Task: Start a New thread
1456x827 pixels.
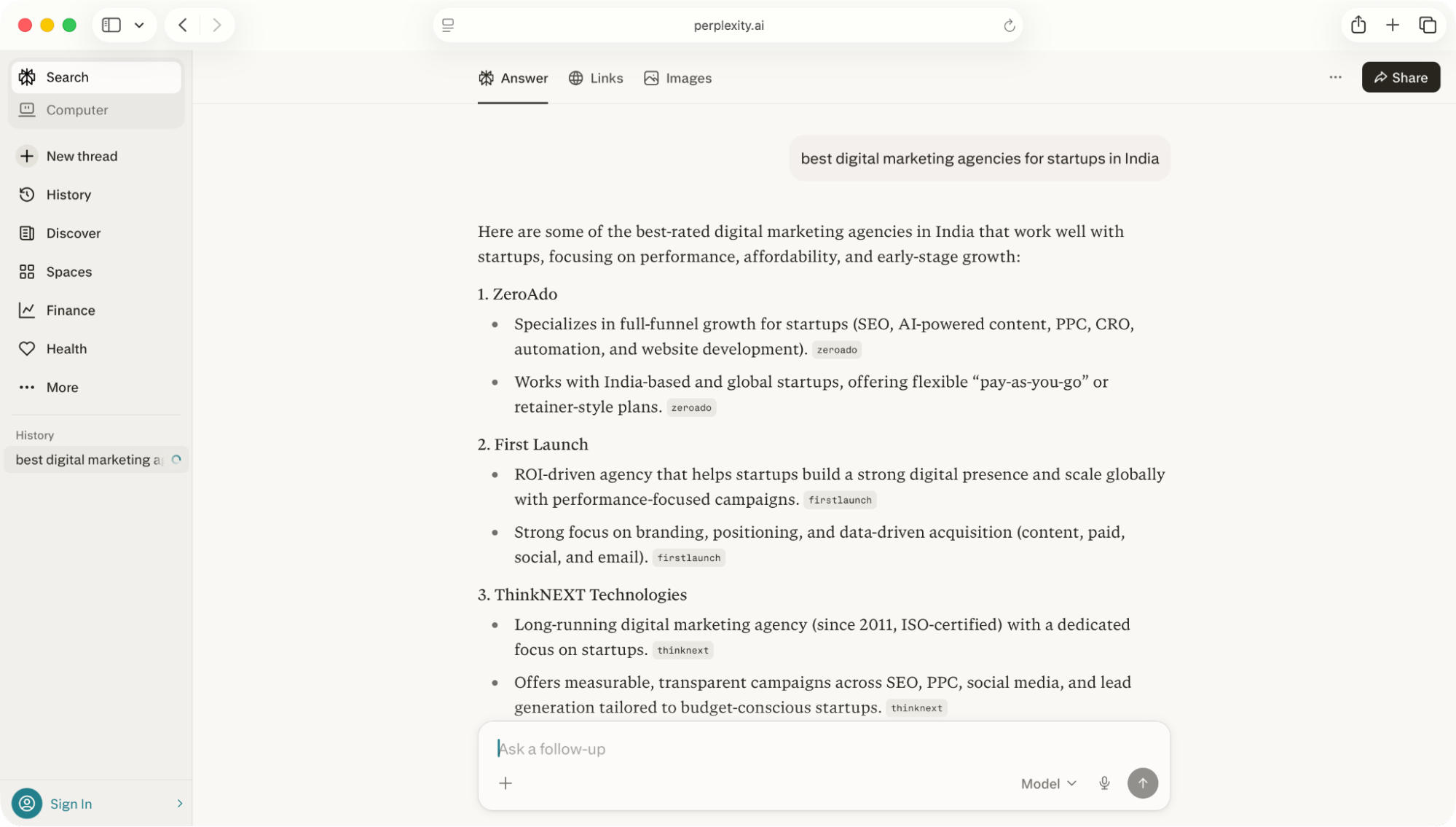Action: (x=82, y=156)
